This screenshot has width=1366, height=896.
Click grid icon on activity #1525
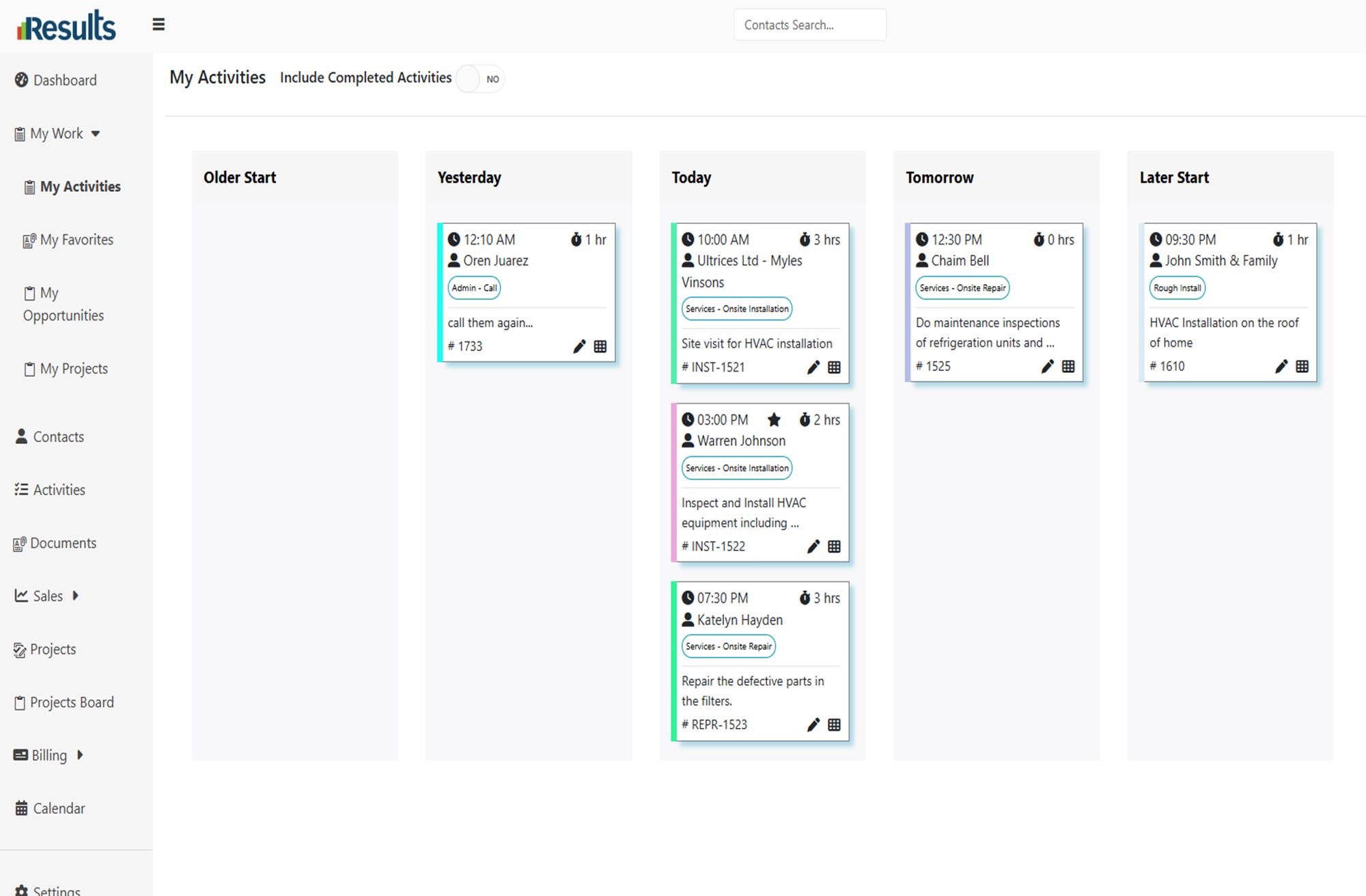click(x=1068, y=366)
